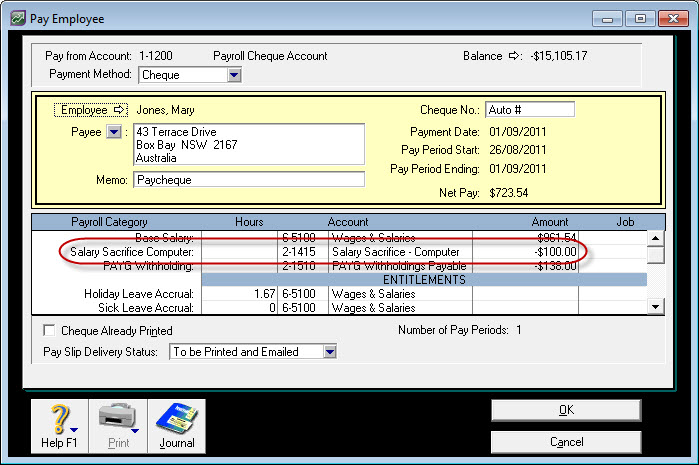Viewport: 699px width, 465px height.
Task: Maximize the Pay Employee window
Action: (x=640, y=19)
